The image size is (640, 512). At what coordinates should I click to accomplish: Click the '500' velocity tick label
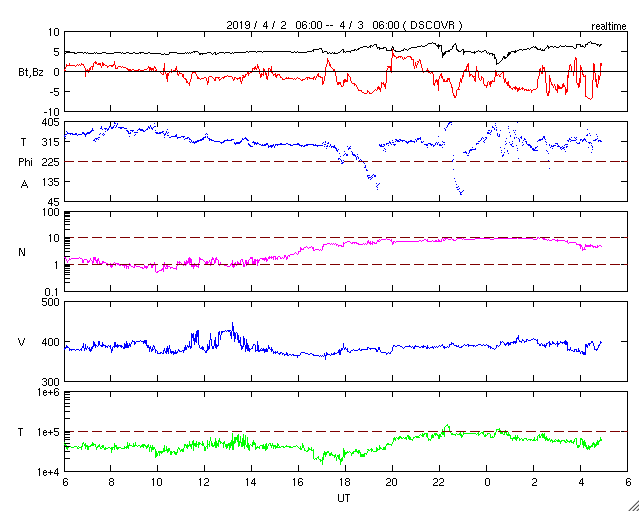(x=52, y=303)
